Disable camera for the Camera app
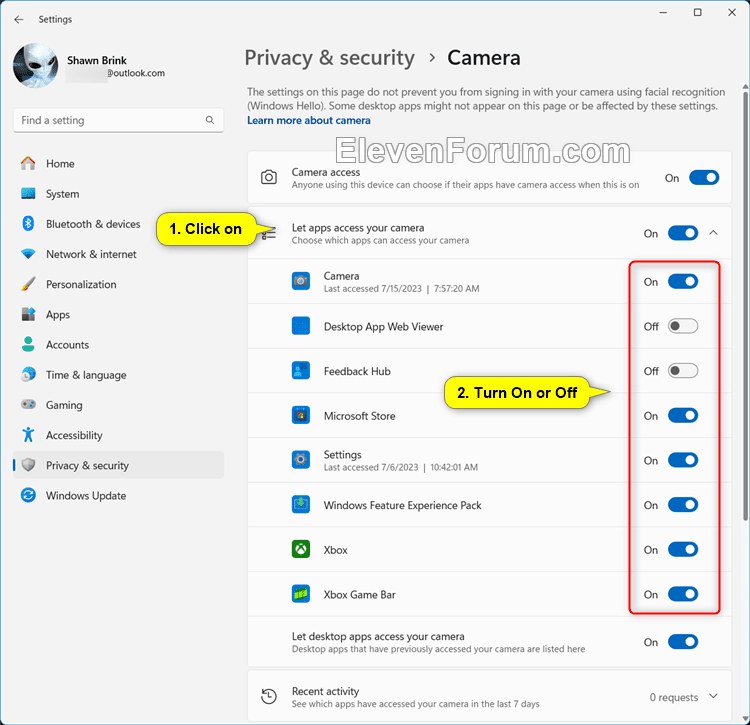The width and height of the screenshot is (750, 725). tap(683, 282)
